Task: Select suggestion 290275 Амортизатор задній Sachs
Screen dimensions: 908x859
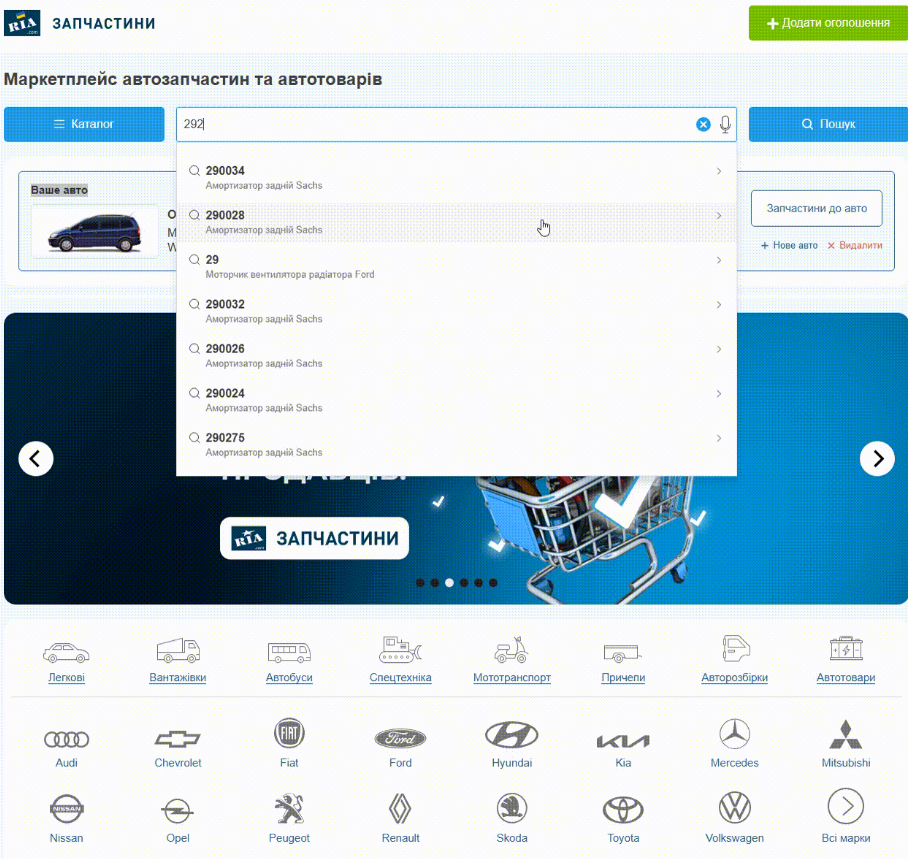Action: [456, 445]
